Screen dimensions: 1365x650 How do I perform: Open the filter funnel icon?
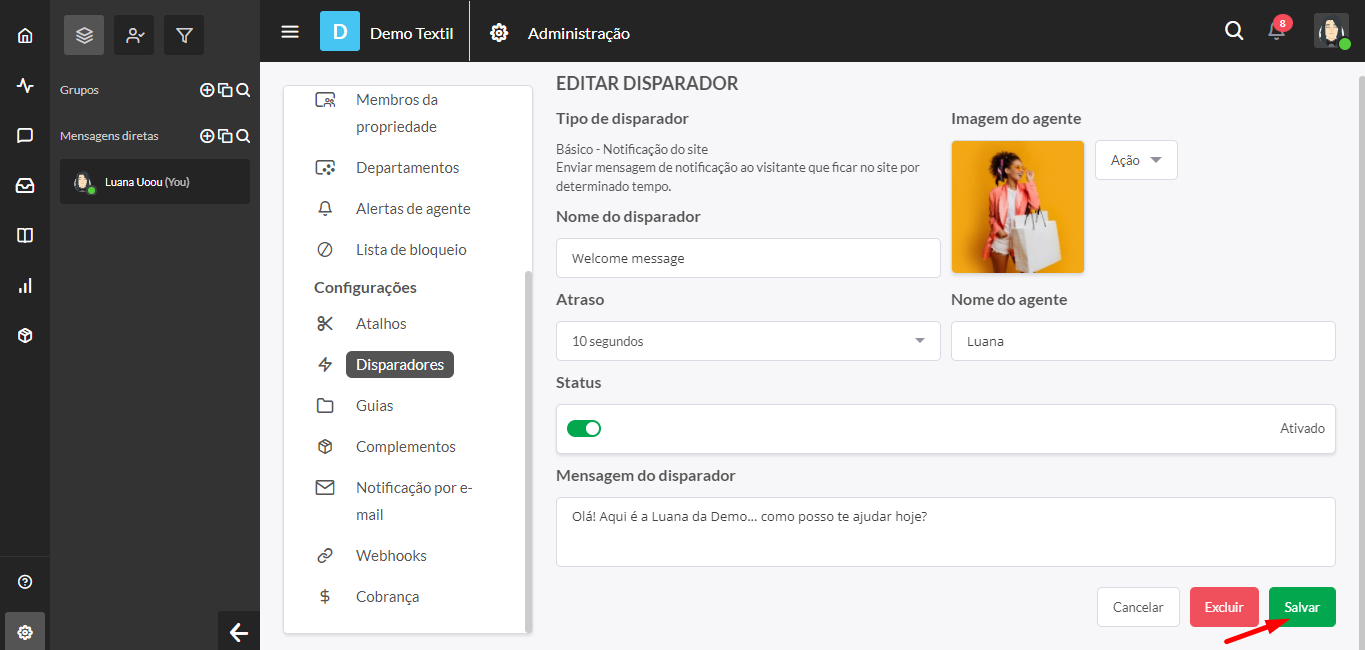(x=184, y=35)
